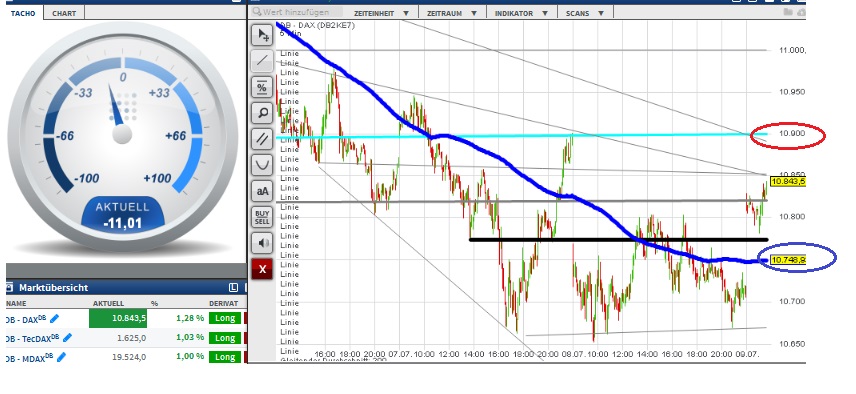Image resolution: width=856 pixels, height=394 pixels.
Task: Click the Wert hinzufügen search field
Action: coord(297,12)
